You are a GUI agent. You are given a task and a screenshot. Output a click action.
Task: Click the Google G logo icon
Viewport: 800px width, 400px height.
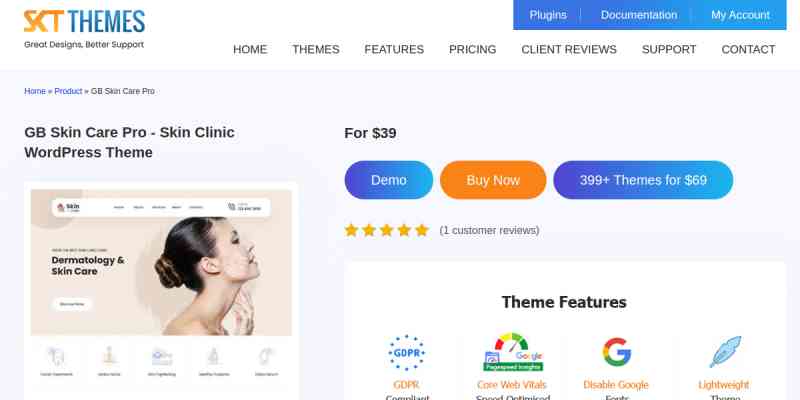616,352
